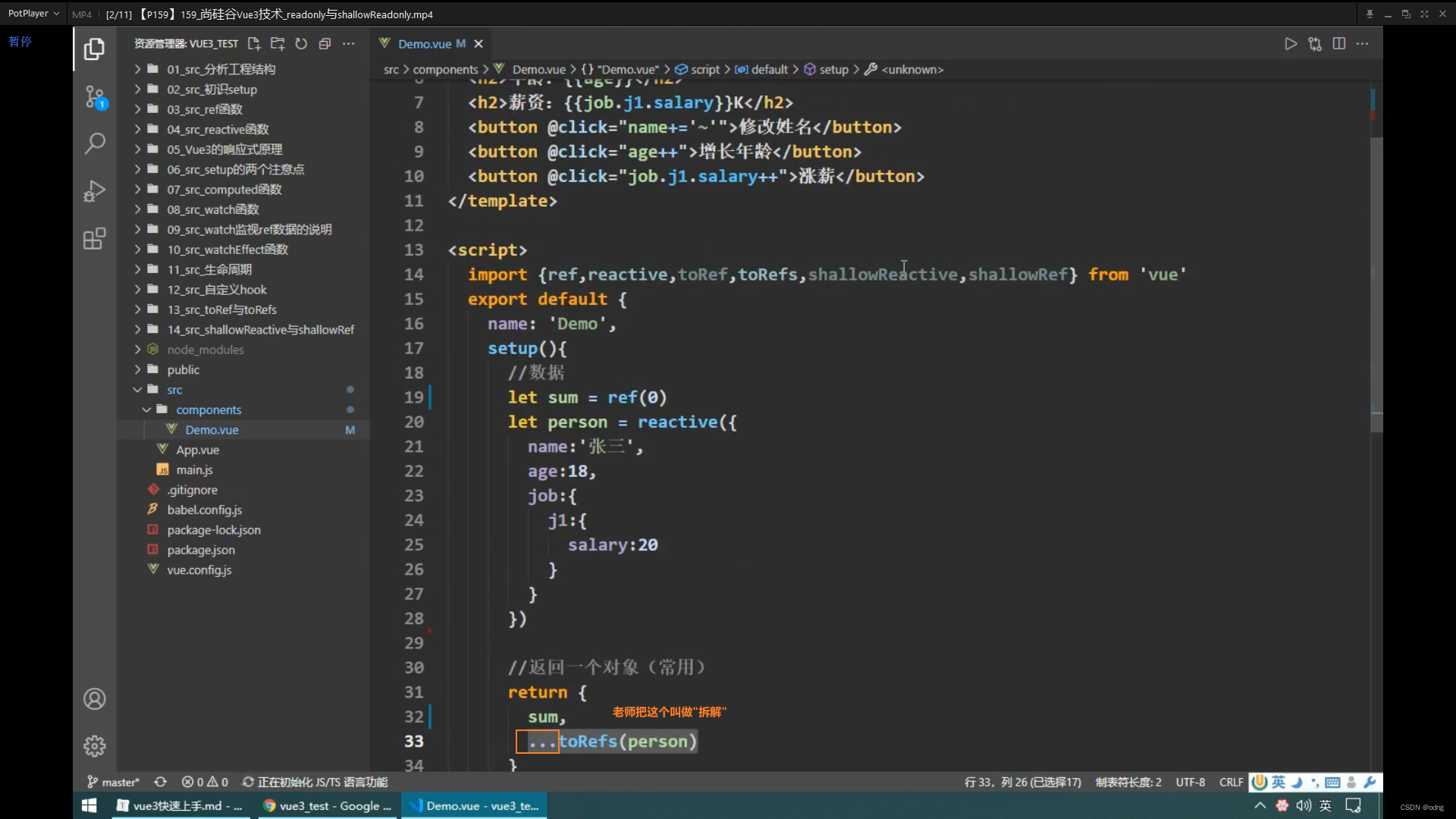Click New Folder icon in explorer header
This screenshot has width=1456, height=819.
pos(278,44)
